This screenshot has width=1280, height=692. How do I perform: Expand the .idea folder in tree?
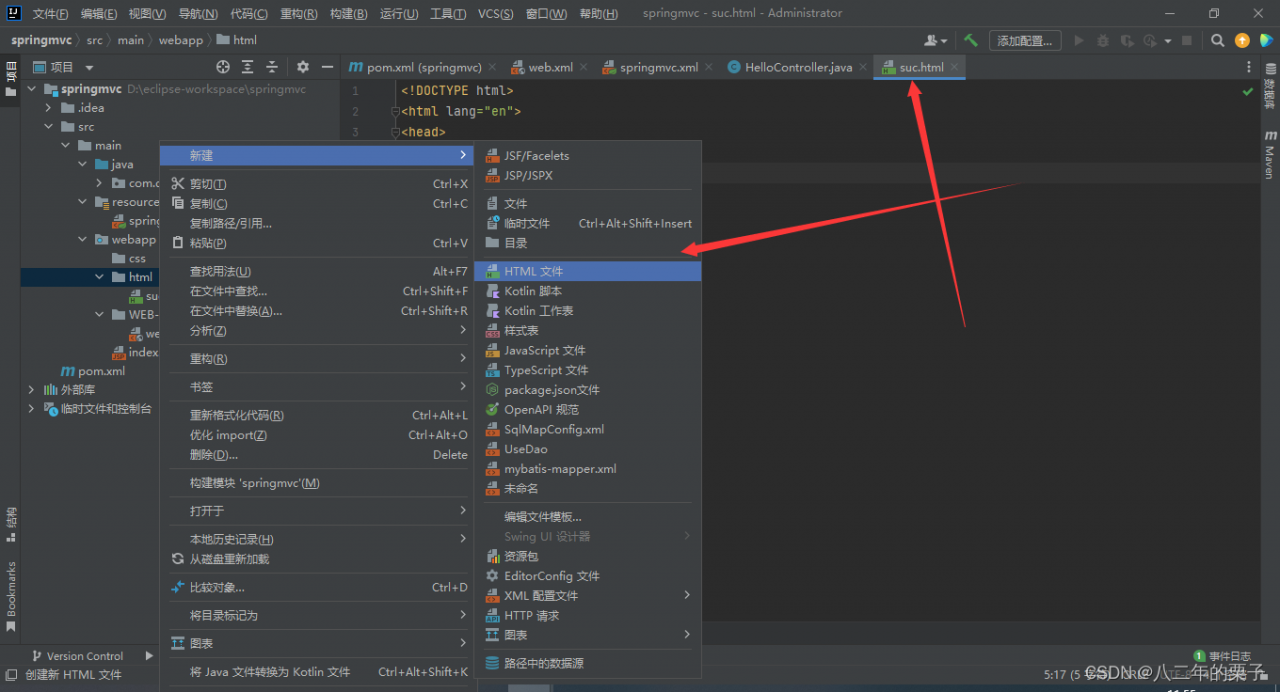coord(48,108)
